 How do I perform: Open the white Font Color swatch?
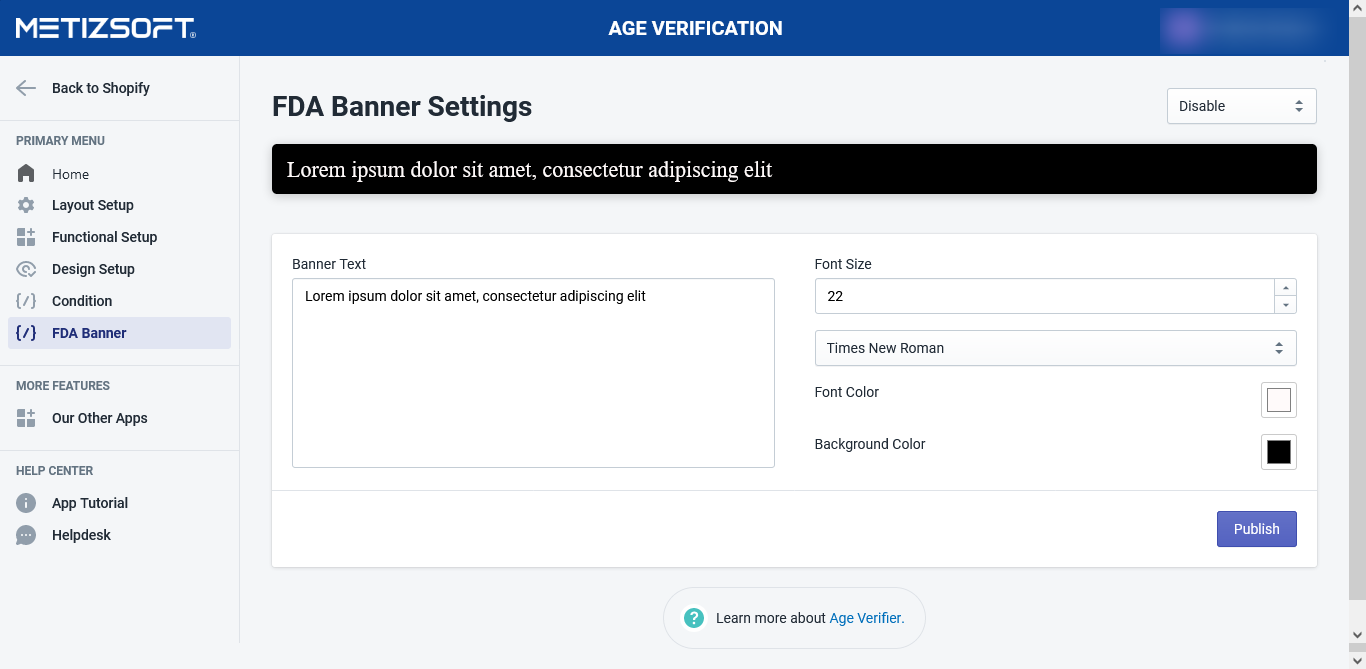pos(1278,400)
